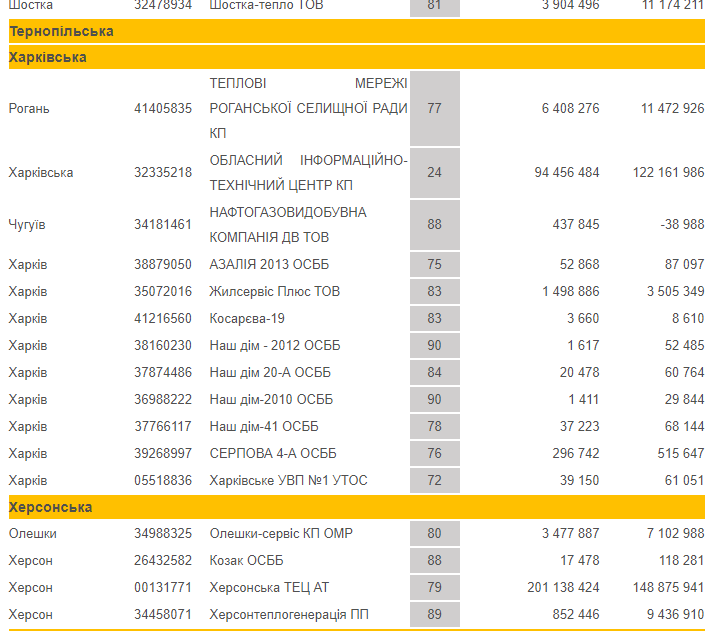708x631 pixels.
Task: Open ТЕПЛОВІ МЕРЕЖІ РОГАНСЬКОЇ СЕЛИЩНОЇ РАДИ entry
Action: (308, 108)
